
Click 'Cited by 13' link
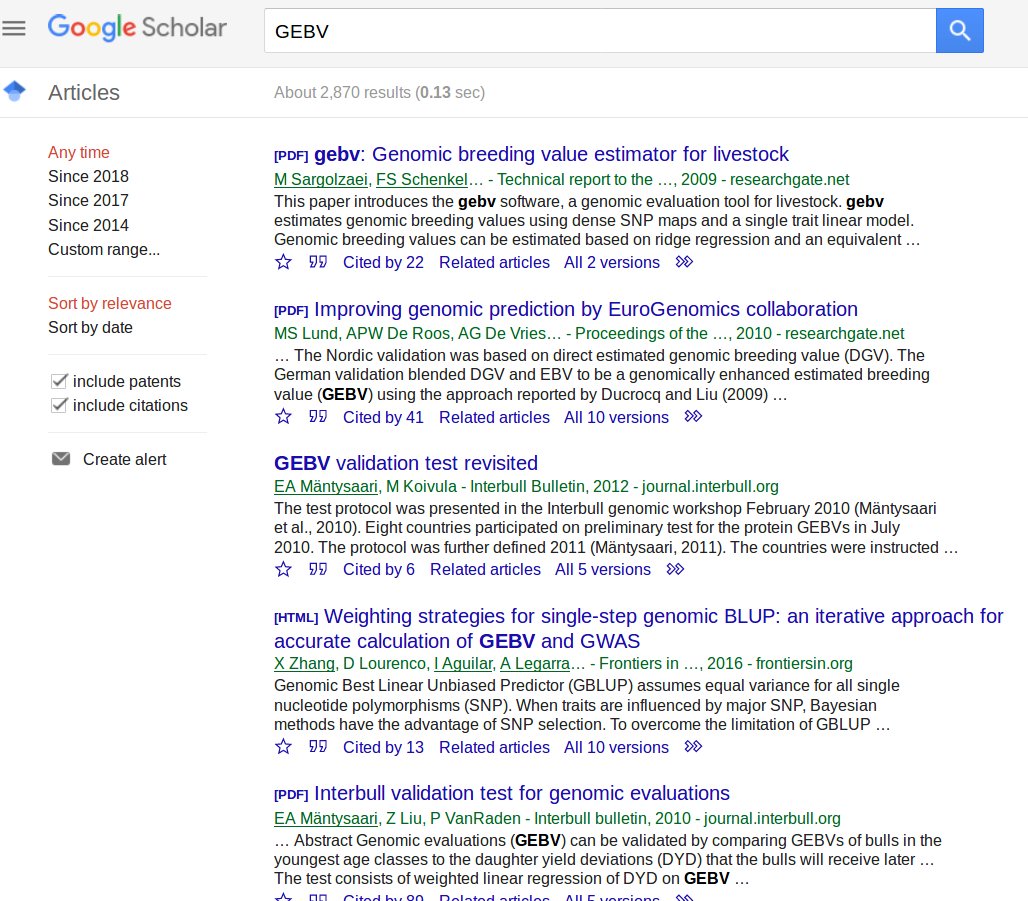[x=384, y=747]
